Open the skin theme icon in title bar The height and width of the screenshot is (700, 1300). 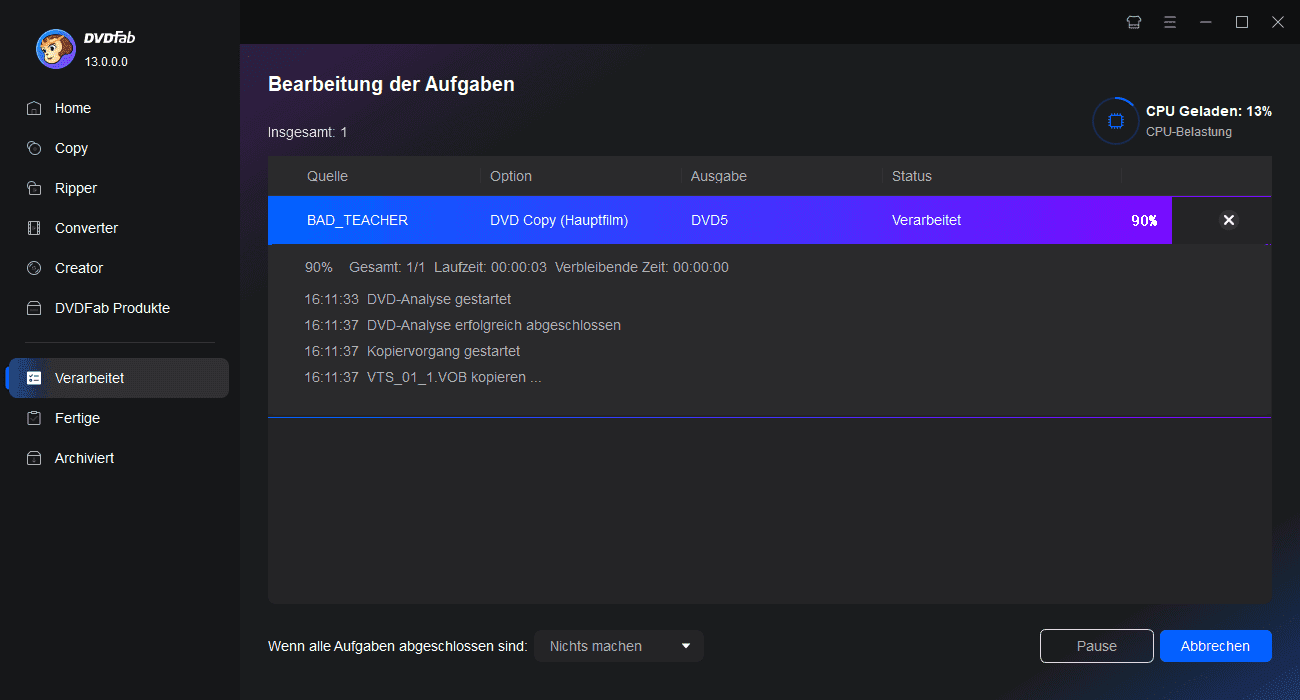[1134, 22]
